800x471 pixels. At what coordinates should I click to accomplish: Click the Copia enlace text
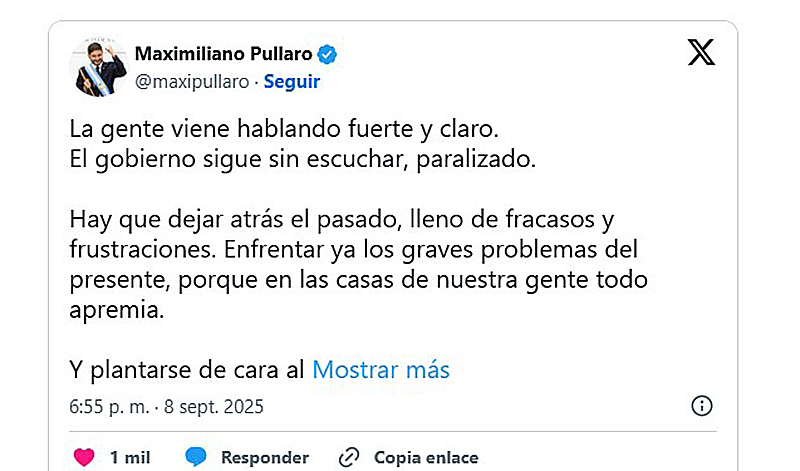coord(426,457)
